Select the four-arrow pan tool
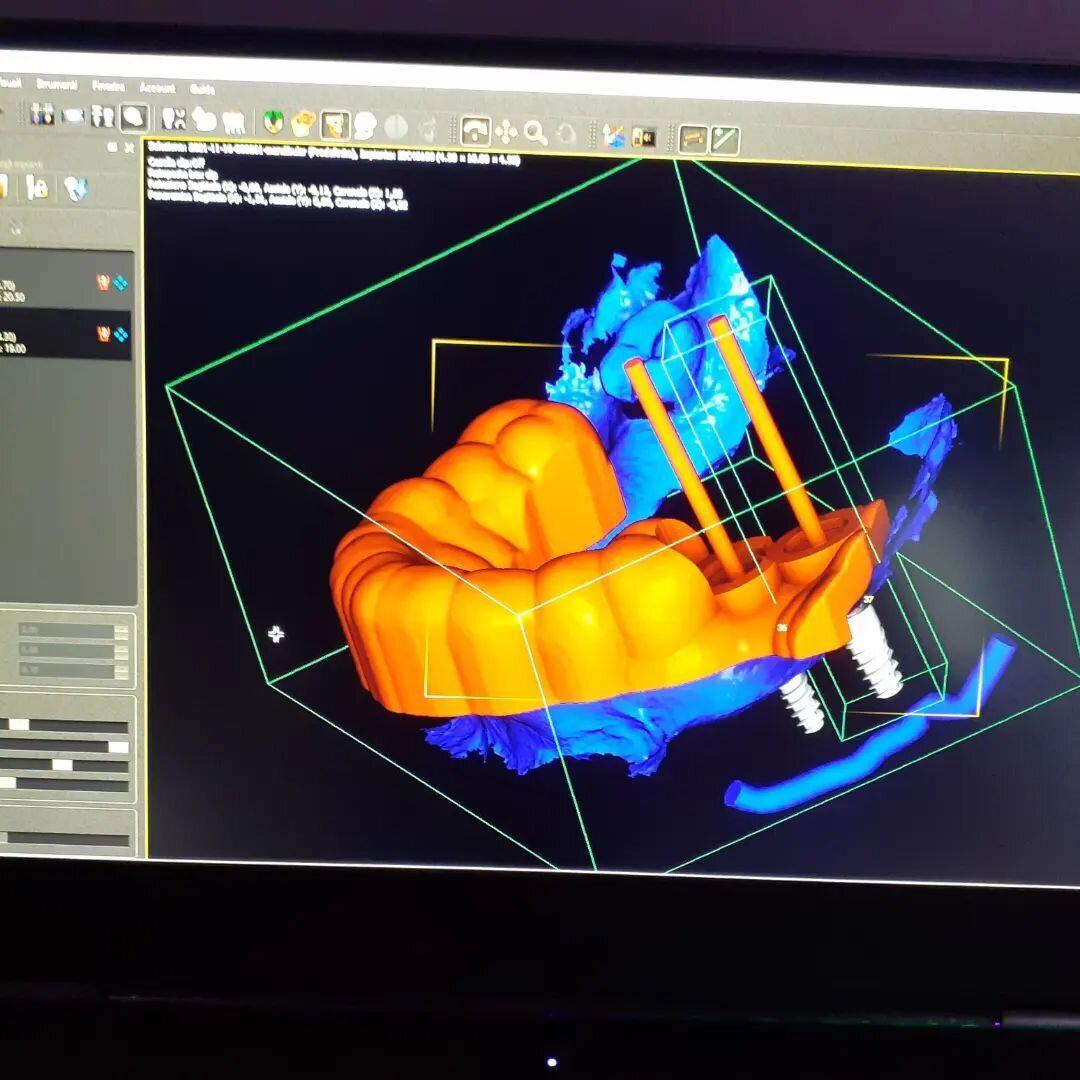The height and width of the screenshot is (1080, 1080). pyautogui.click(x=506, y=131)
